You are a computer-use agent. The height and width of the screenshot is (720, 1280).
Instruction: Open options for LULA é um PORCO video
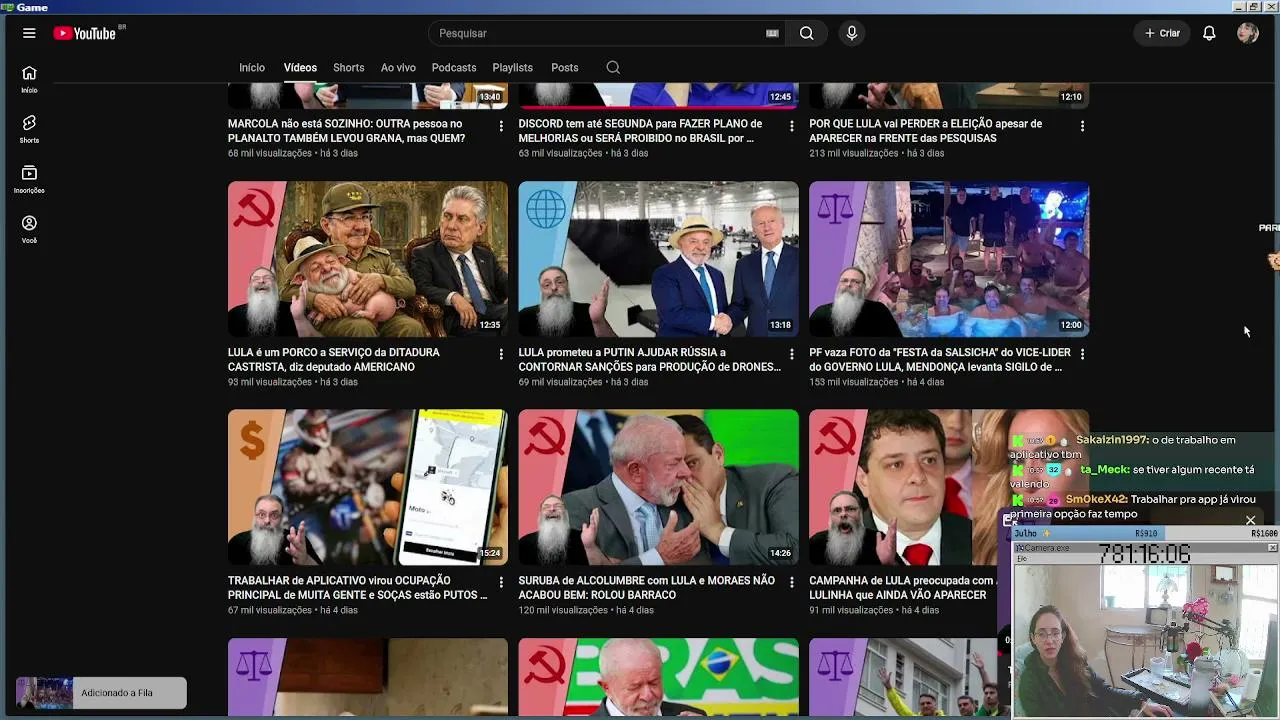click(x=501, y=354)
